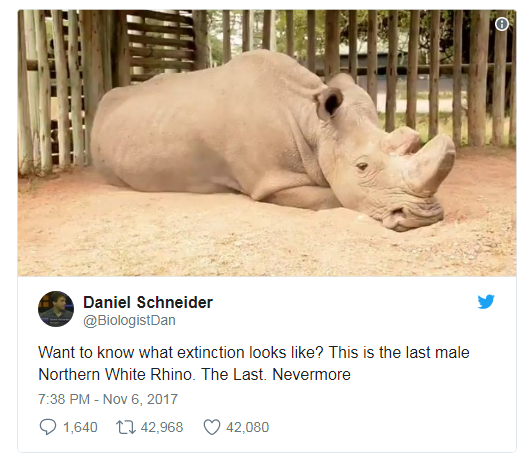Open the @BiologistDan handle link
This screenshot has height=453, width=526.
click(x=129, y=320)
